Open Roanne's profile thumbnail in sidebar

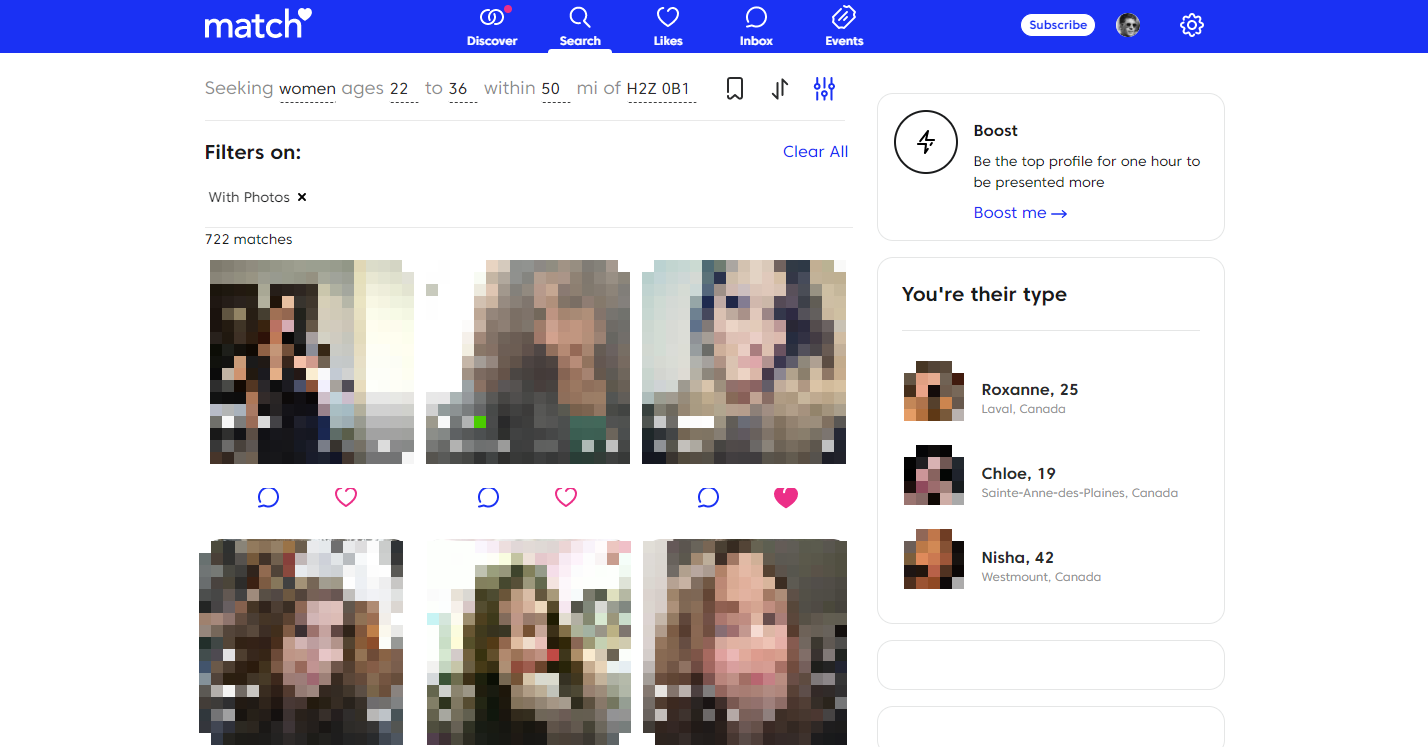tap(934, 391)
